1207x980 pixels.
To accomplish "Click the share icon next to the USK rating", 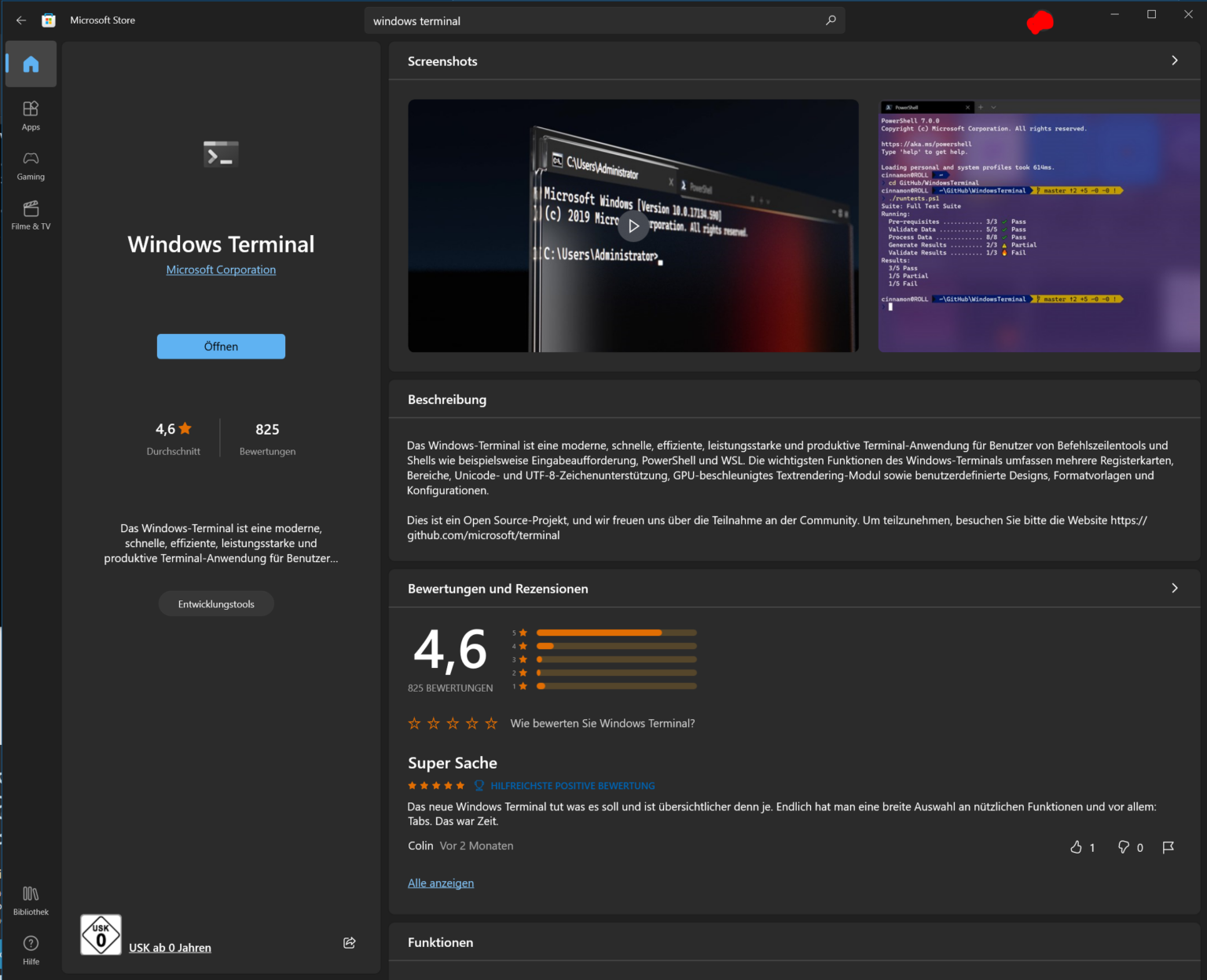I will click(349, 942).
